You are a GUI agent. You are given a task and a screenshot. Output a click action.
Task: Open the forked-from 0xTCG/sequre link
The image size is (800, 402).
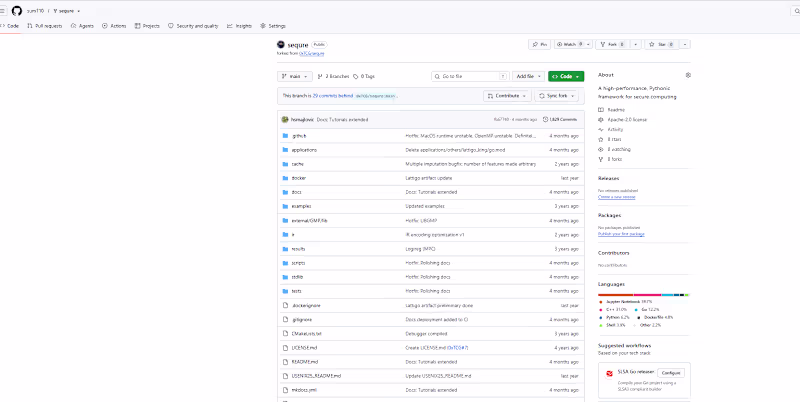coord(311,53)
